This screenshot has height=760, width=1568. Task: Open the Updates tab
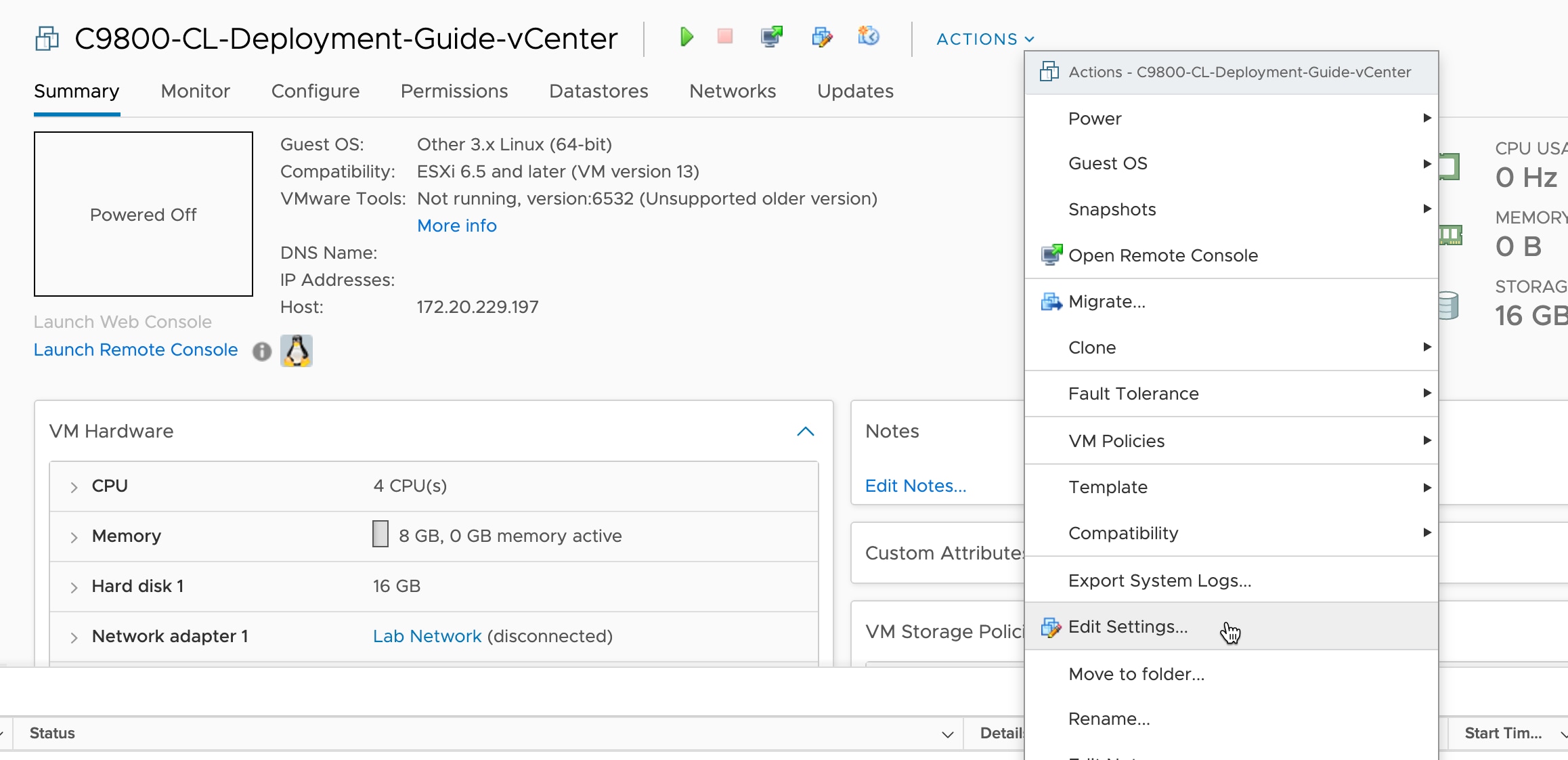(x=855, y=91)
